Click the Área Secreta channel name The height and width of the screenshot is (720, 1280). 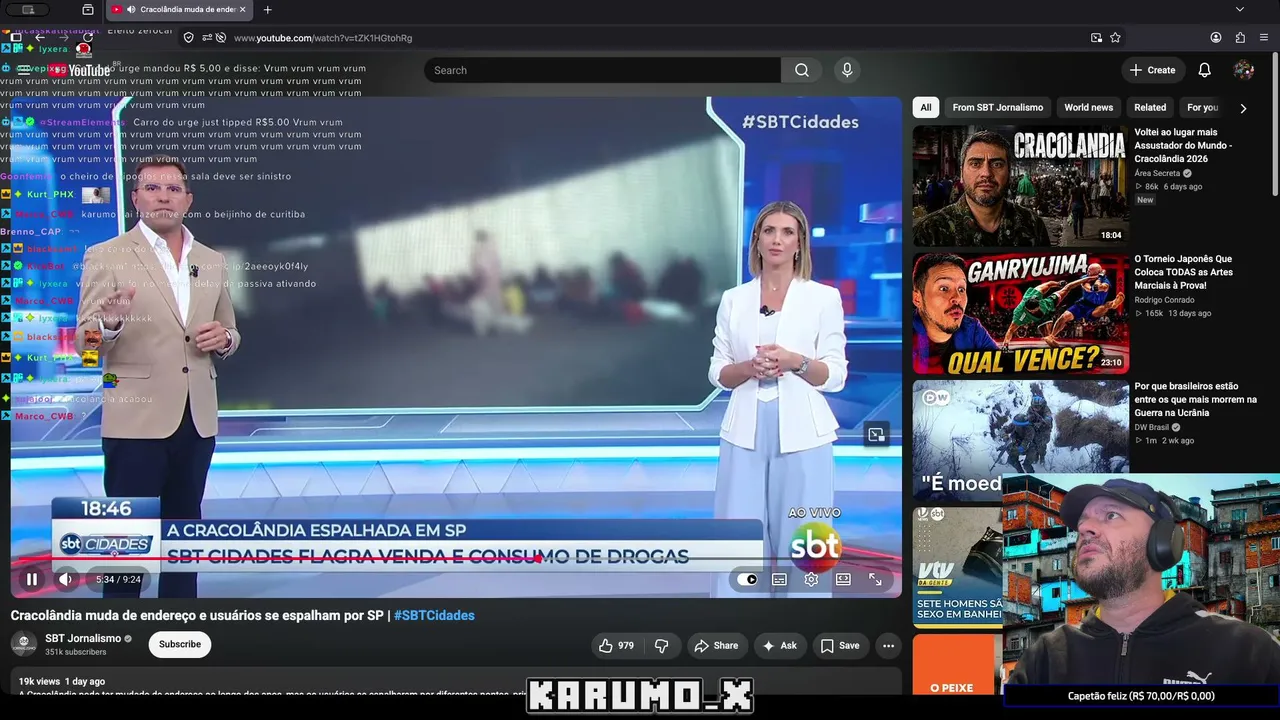click(1157, 173)
